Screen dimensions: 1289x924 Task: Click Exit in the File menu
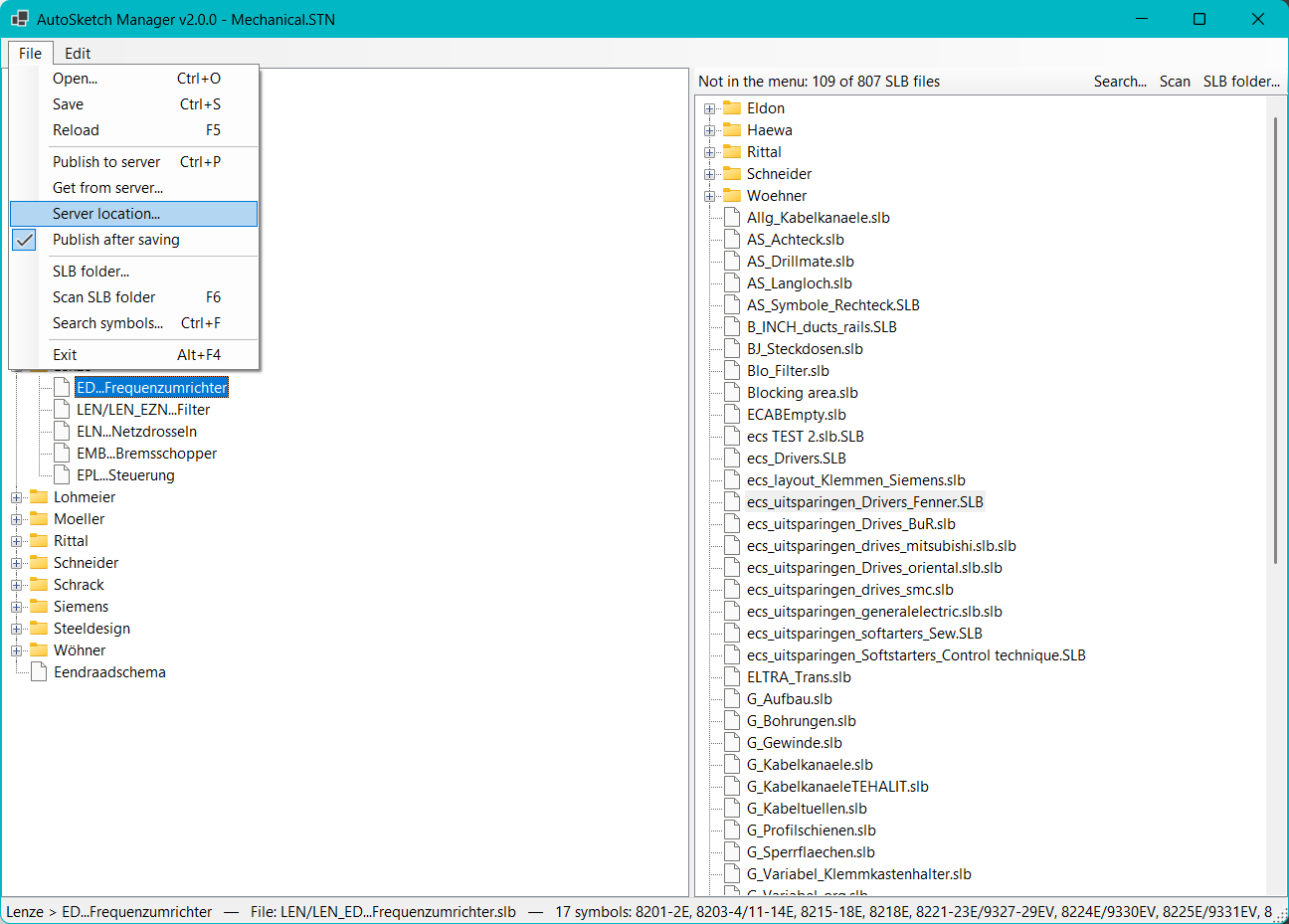134,355
